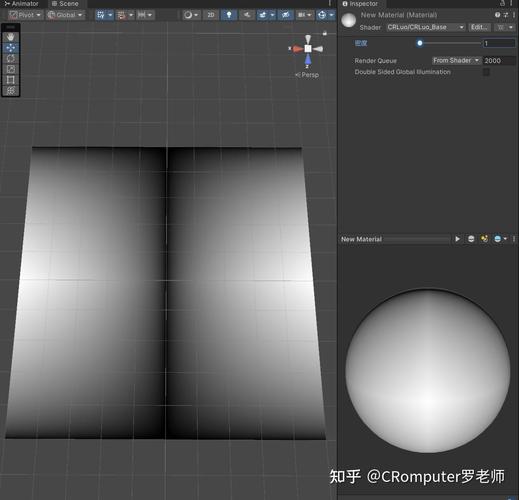Image resolution: width=519 pixels, height=500 pixels.
Task: Click the shader Edit... button
Action: point(479,27)
